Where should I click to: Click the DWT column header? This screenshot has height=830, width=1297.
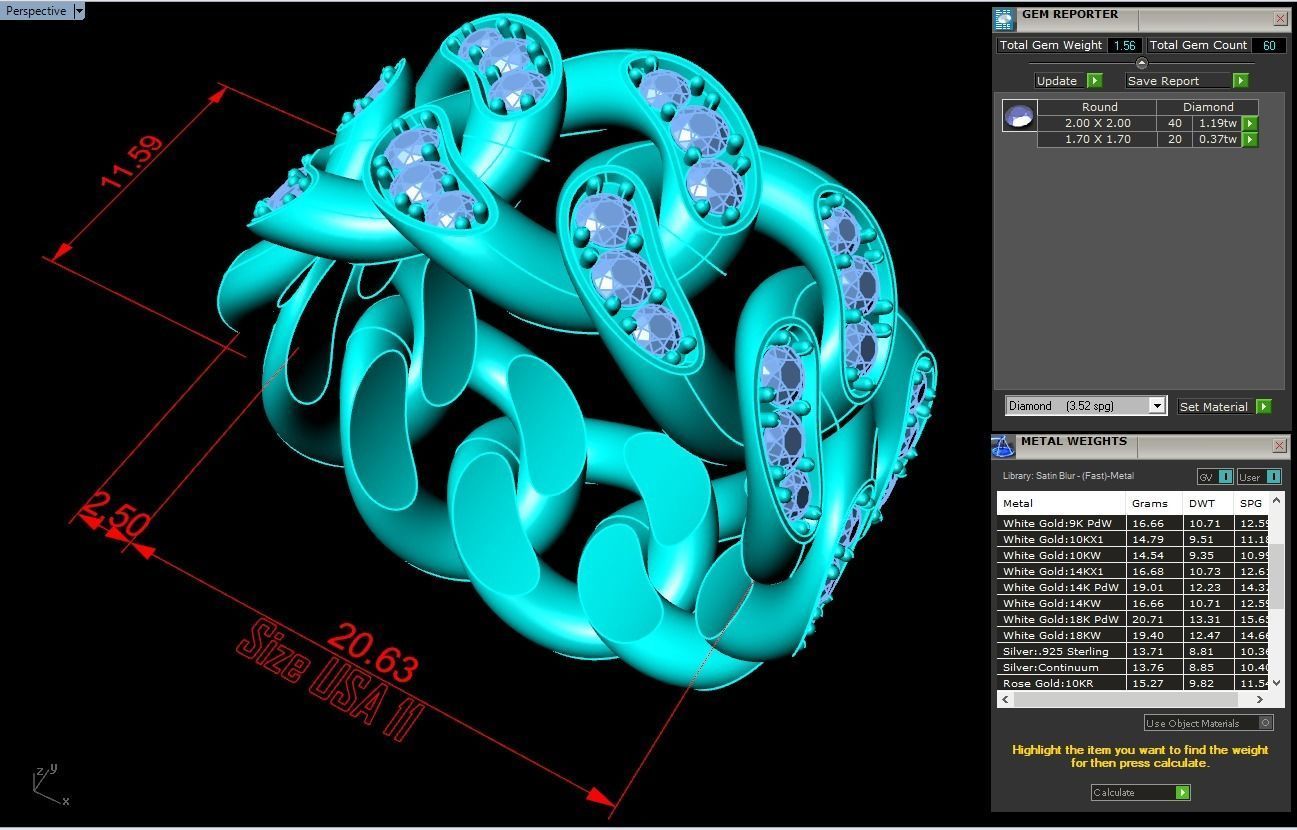[x=1208, y=503]
